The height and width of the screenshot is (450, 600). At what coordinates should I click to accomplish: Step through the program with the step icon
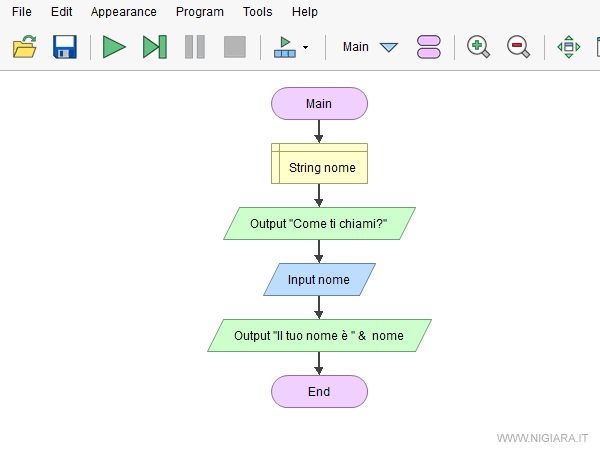(x=155, y=46)
